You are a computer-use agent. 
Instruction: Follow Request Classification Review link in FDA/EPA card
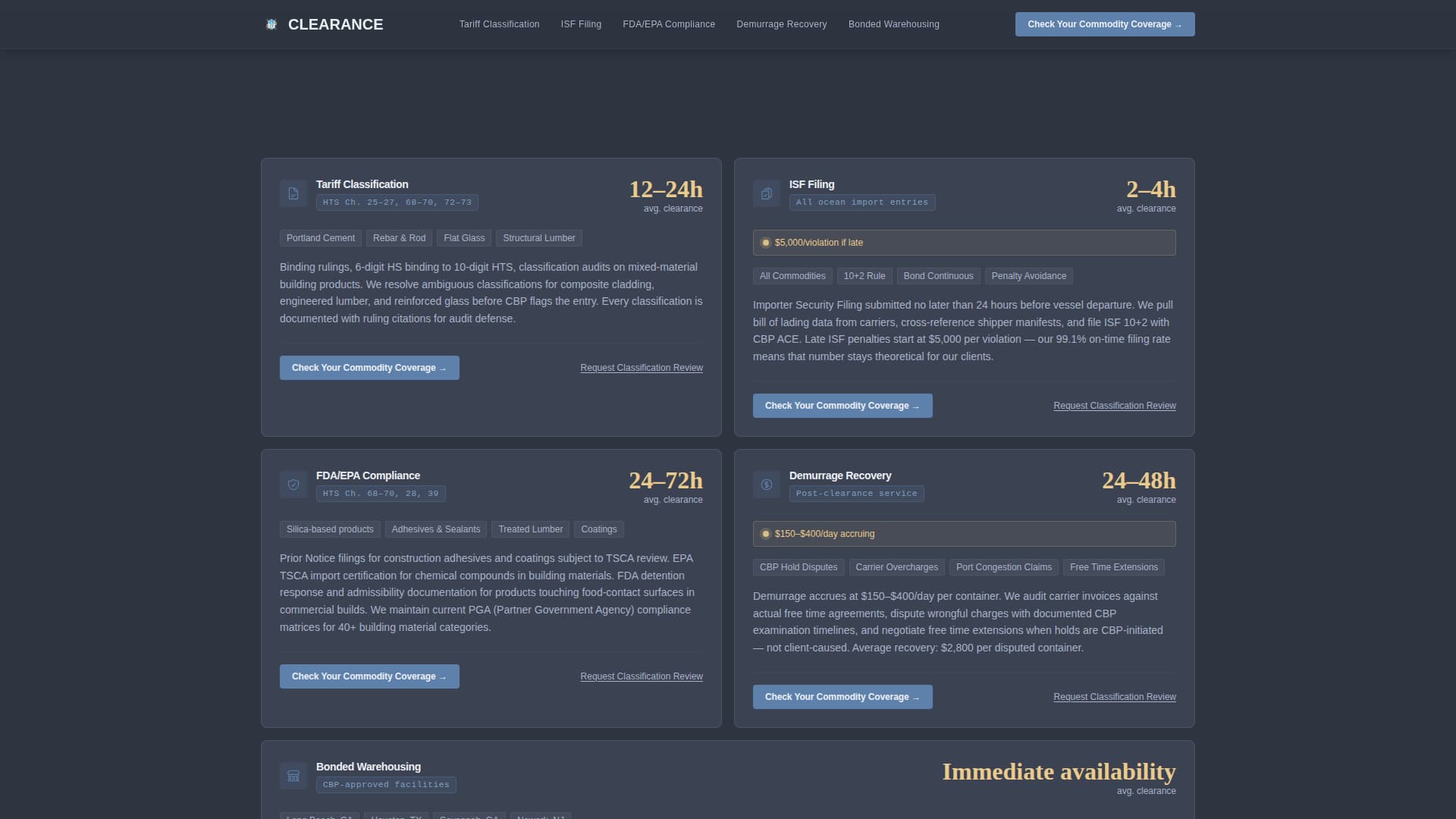(x=641, y=676)
